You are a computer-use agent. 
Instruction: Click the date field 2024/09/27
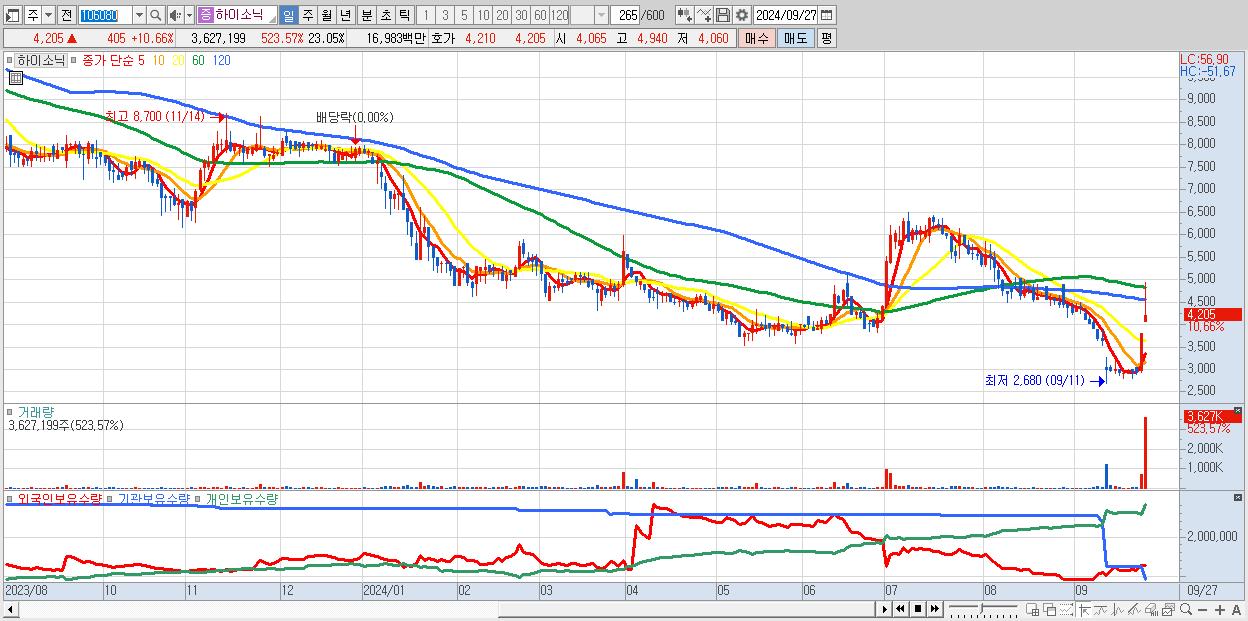(x=786, y=15)
